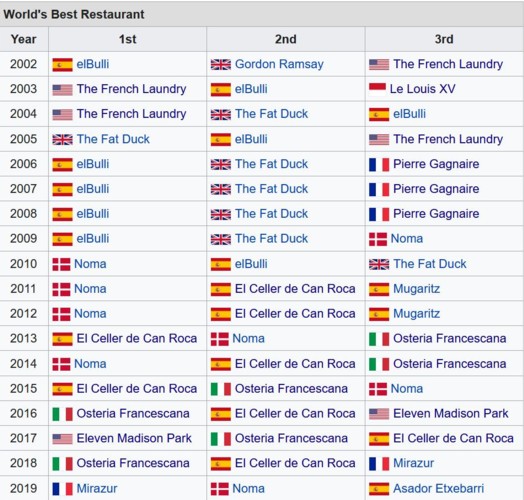Click the Year column header
The height and width of the screenshot is (500, 524).
point(24,39)
